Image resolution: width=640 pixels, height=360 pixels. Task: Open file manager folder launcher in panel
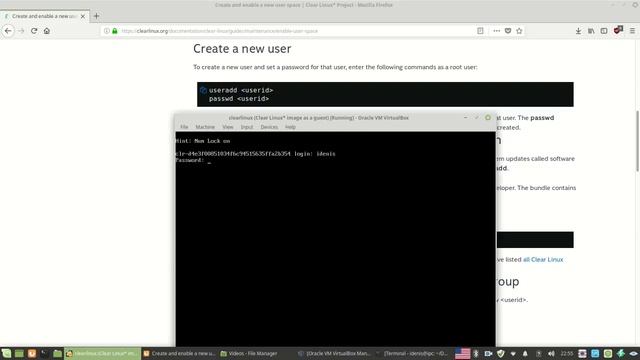click(57, 353)
